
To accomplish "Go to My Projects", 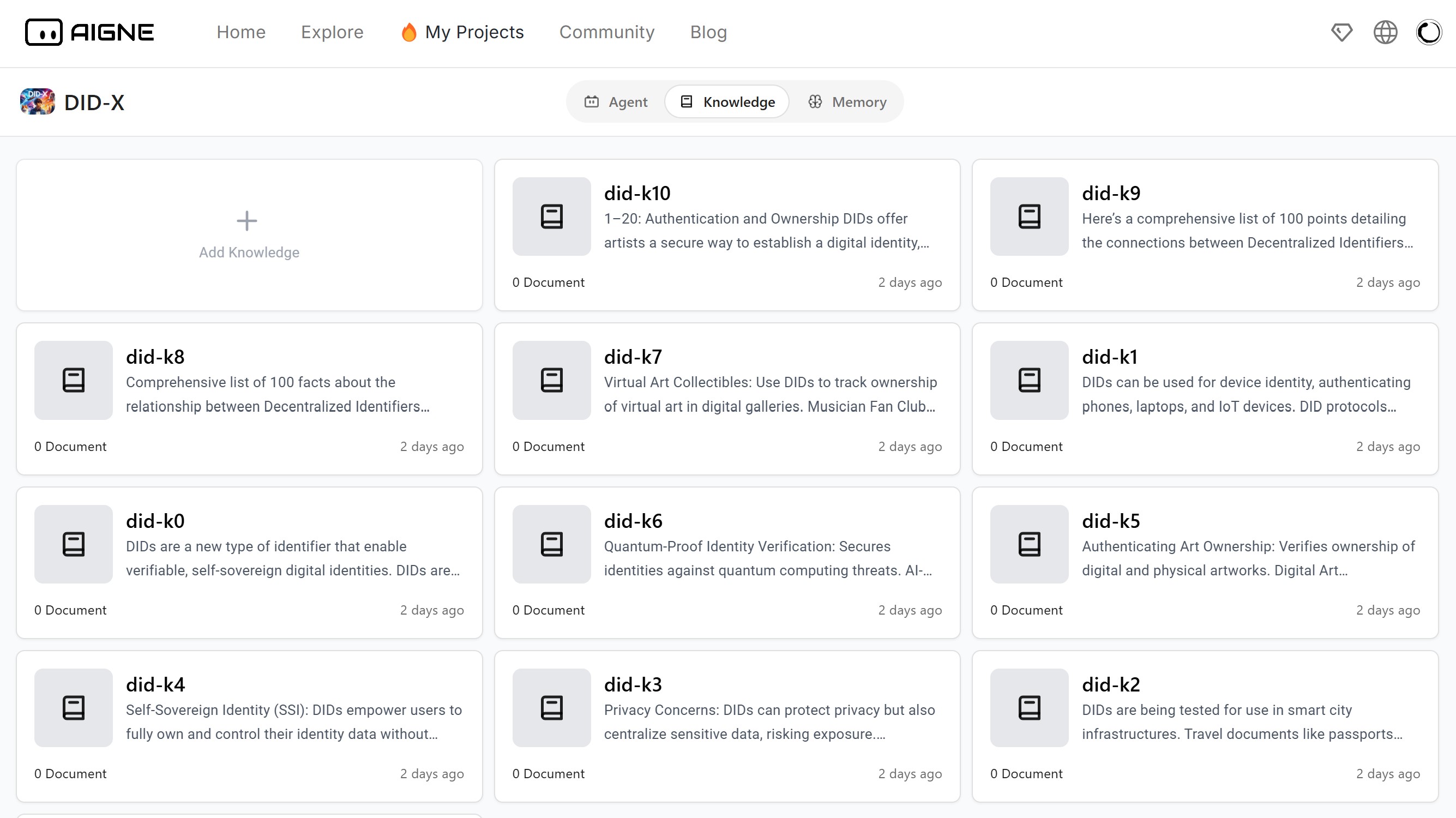I will click(474, 32).
